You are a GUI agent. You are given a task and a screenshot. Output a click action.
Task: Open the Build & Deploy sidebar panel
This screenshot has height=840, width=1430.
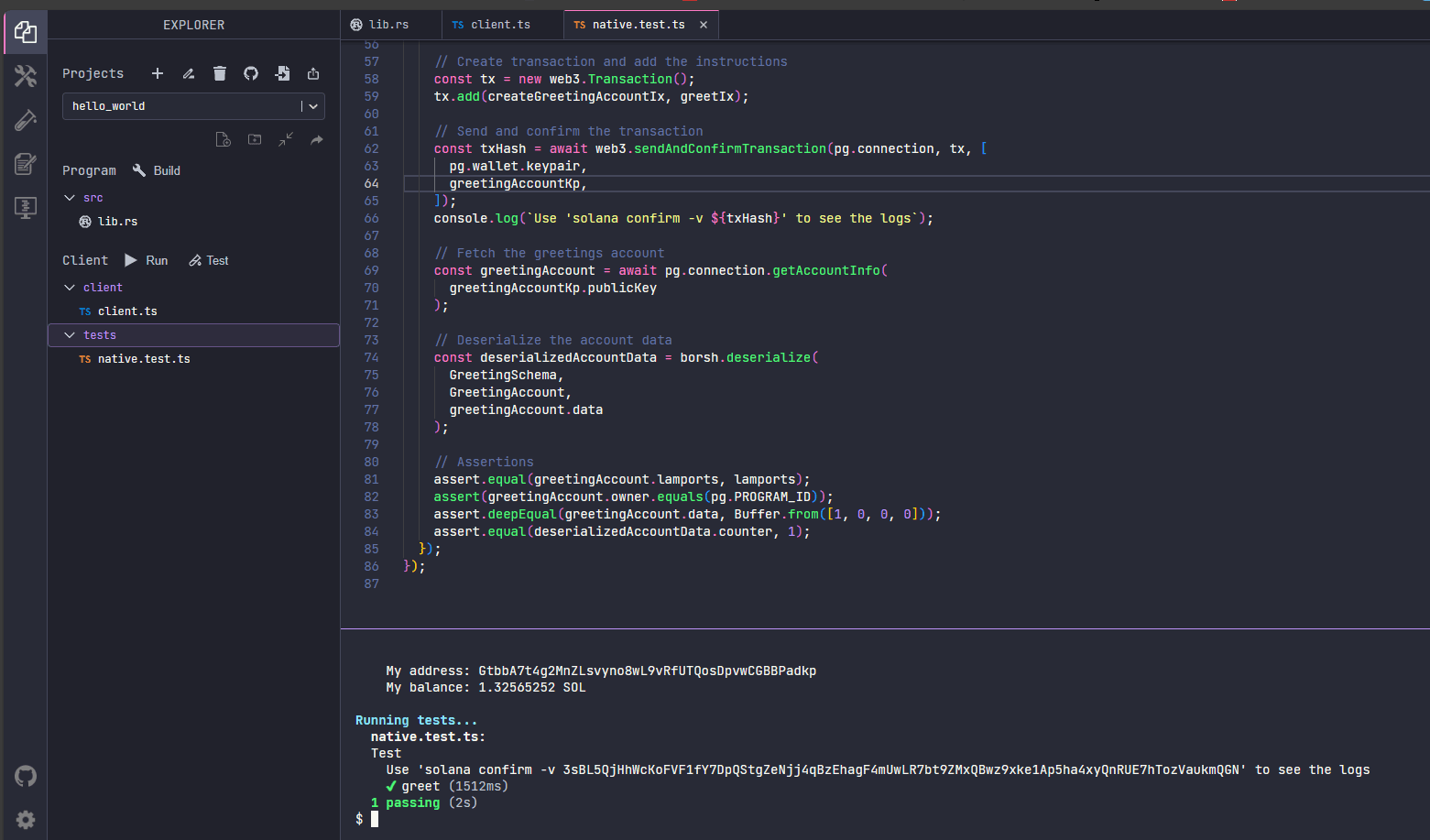point(25,76)
